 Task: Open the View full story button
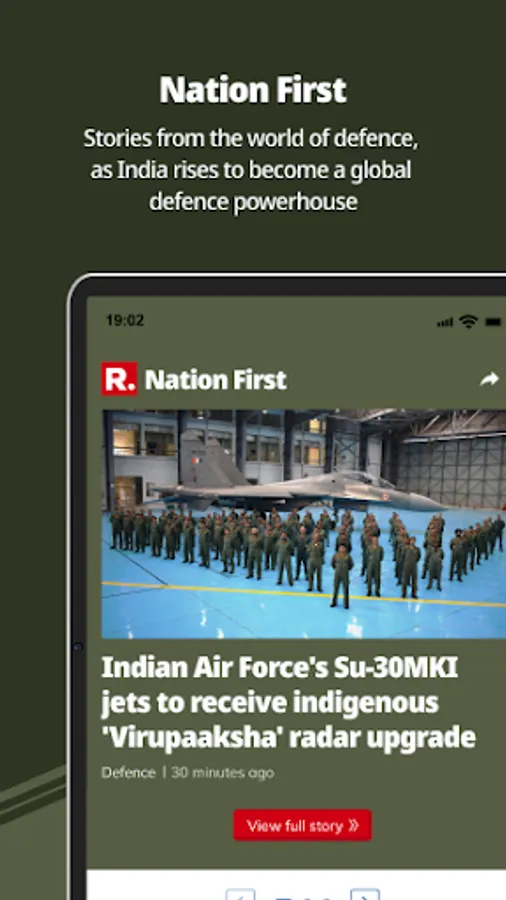pos(302,825)
